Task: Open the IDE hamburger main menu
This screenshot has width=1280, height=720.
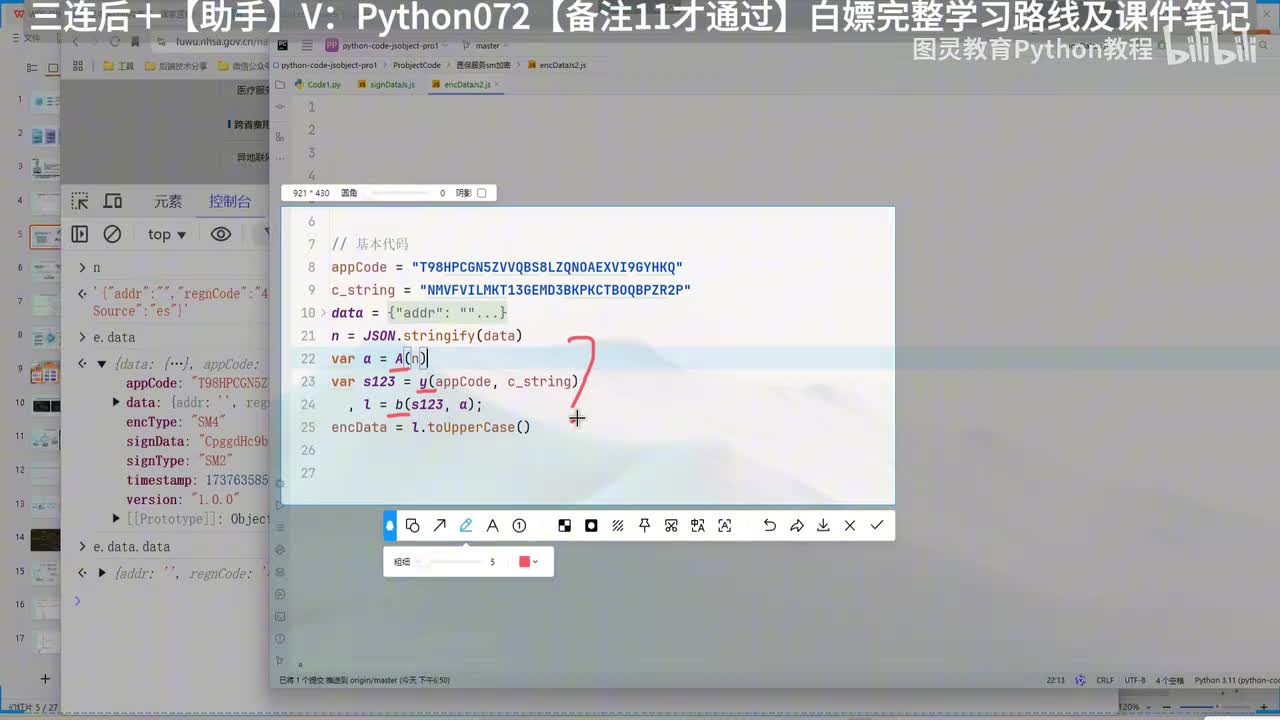Action: click(306, 46)
